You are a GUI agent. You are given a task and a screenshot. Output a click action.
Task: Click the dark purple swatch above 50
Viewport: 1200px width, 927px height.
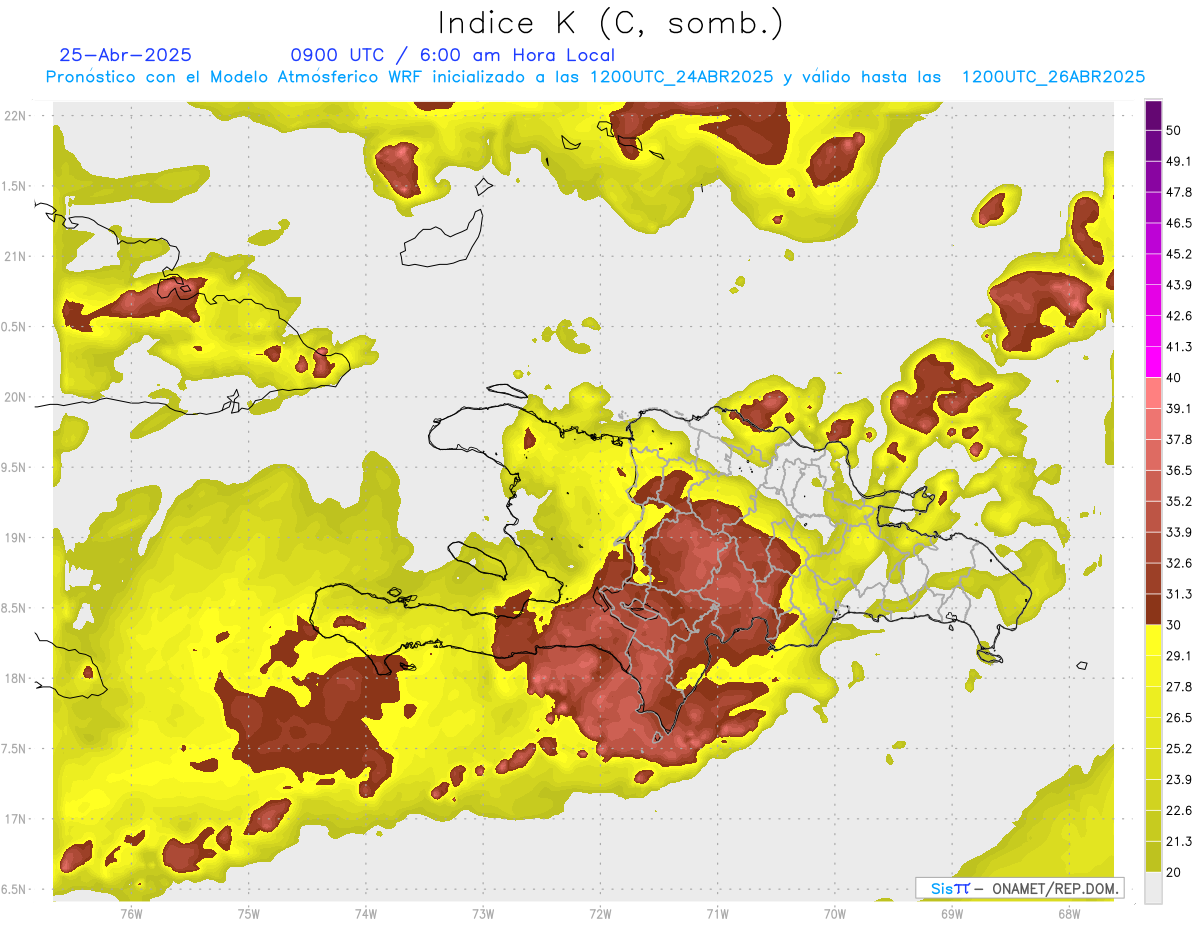[1154, 116]
